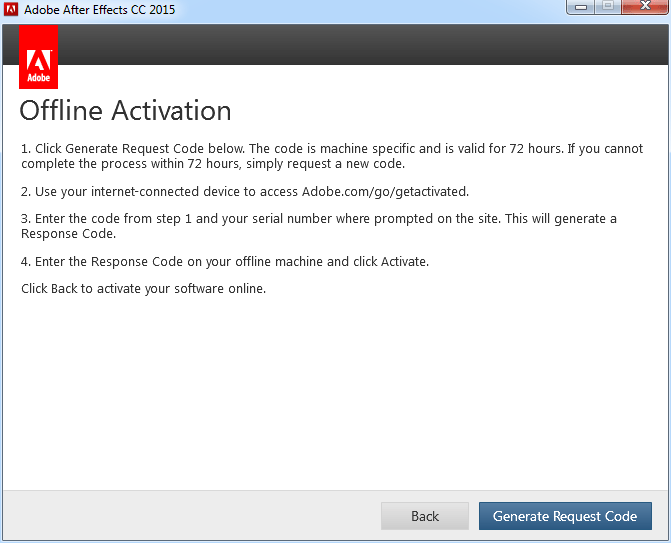Image resolution: width=671 pixels, height=543 pixels.
Task: Click the Generate Request Code button
Action: pyautogui.click(x=565, y=516)
